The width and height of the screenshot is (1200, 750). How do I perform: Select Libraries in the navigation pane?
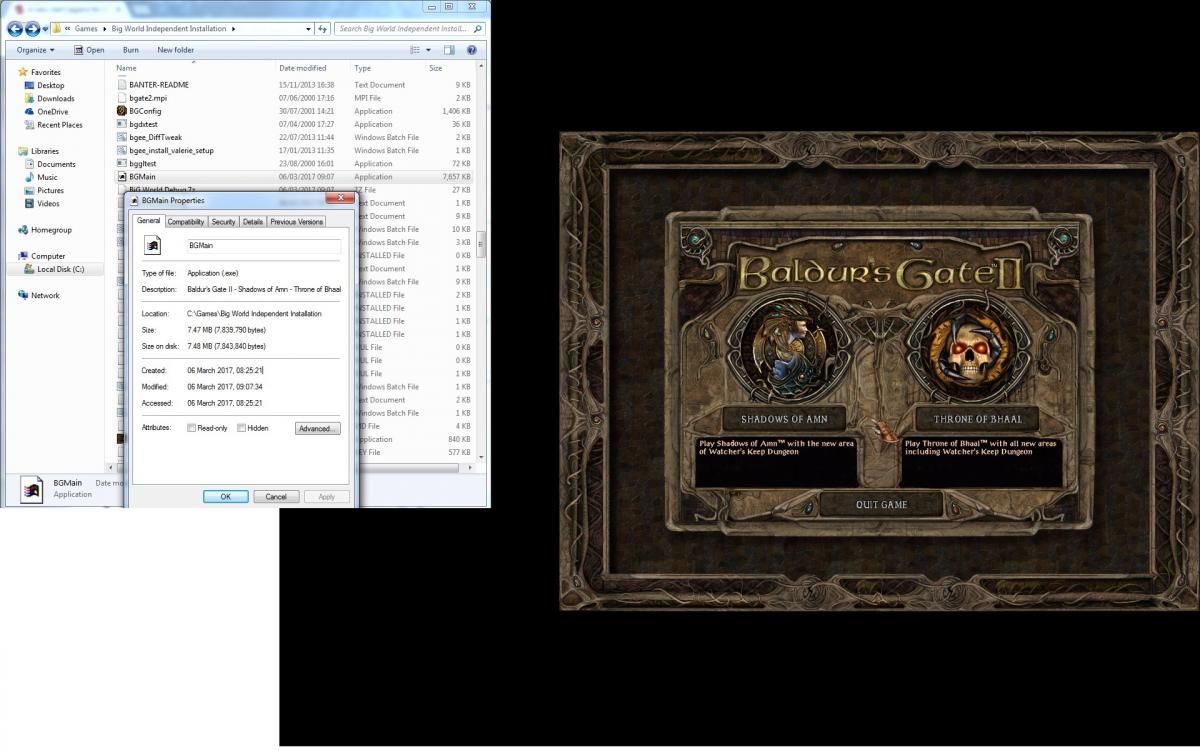38,151
